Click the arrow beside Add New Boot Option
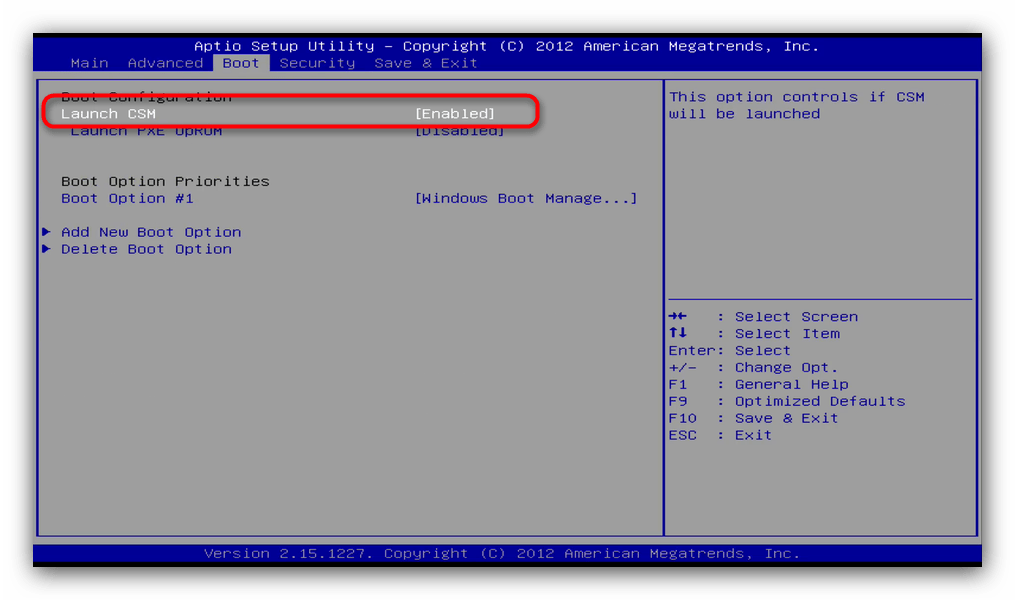This screenshot has height=600, width=1015. (x=47, y=232)
